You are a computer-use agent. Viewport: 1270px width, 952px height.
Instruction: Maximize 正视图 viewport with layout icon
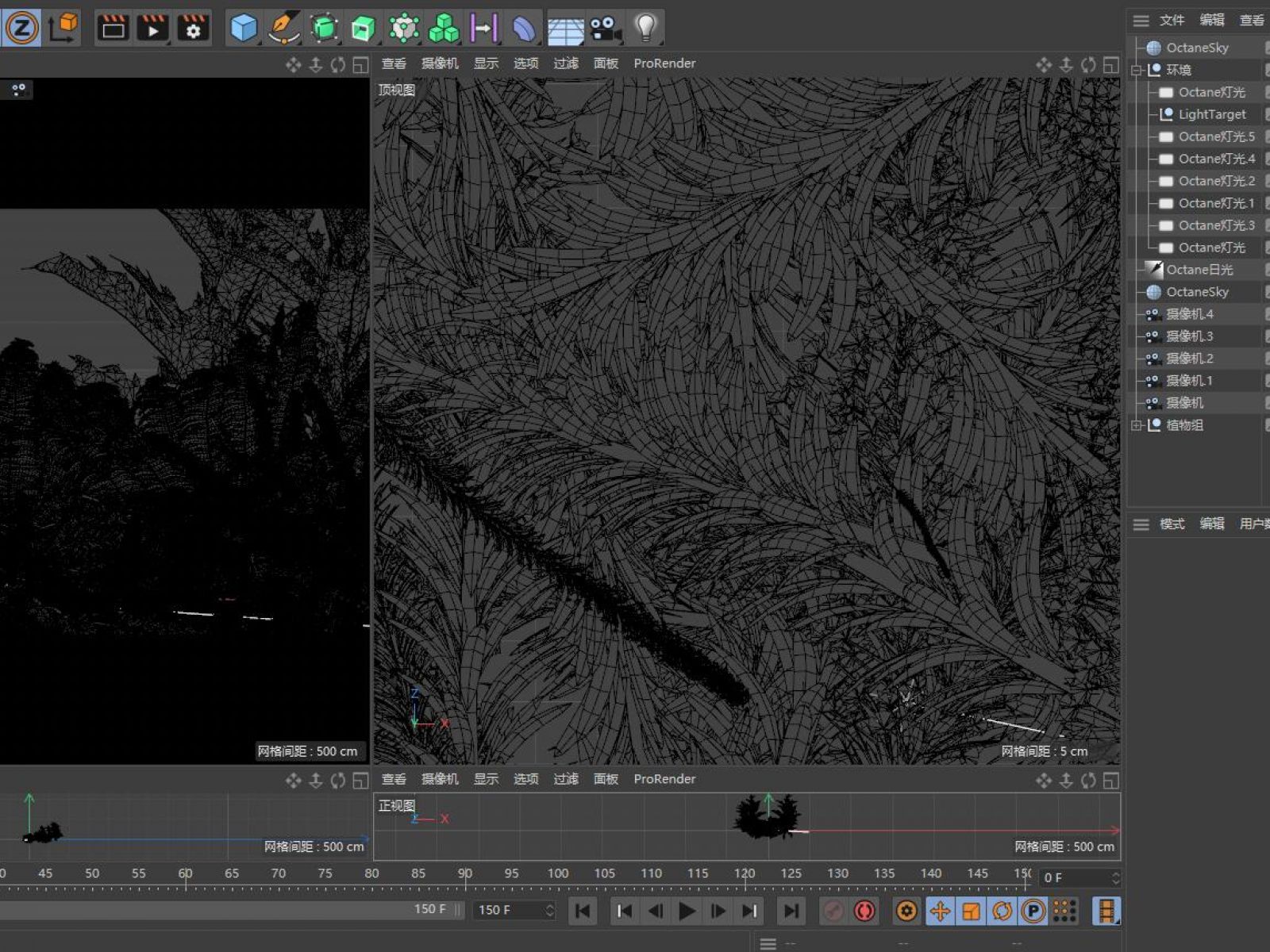click(1111, 781)
